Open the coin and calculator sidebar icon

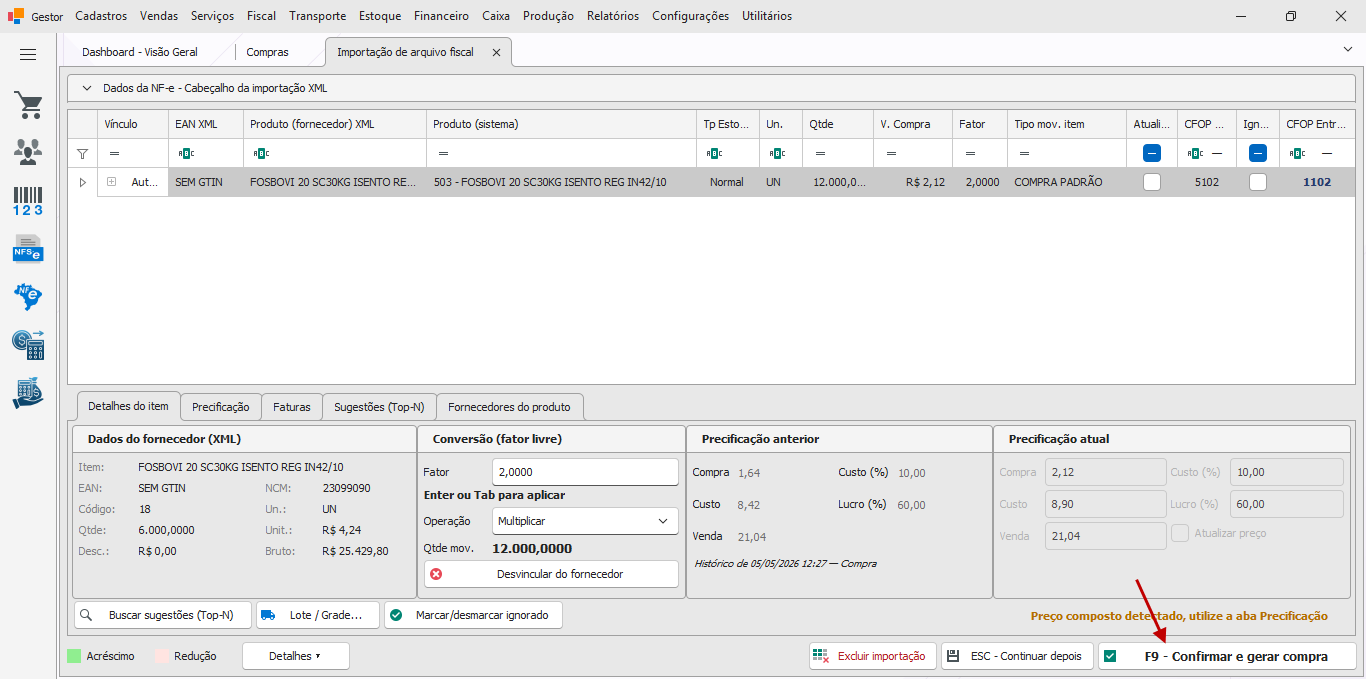pyautogui.click(x=28, y=345)
